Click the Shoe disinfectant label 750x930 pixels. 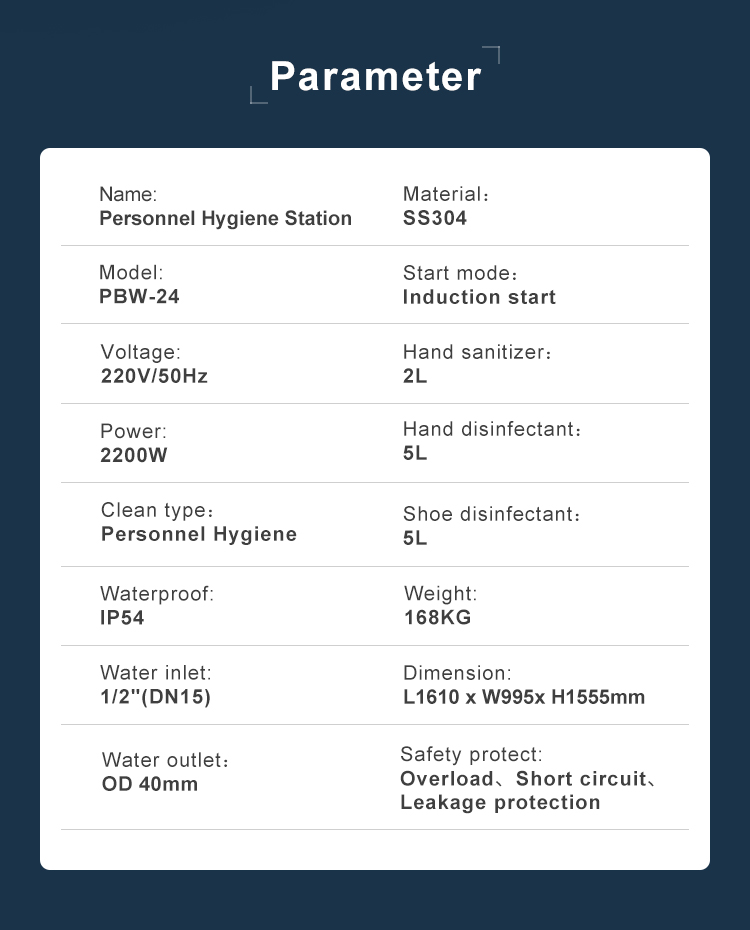click(492, 514)
